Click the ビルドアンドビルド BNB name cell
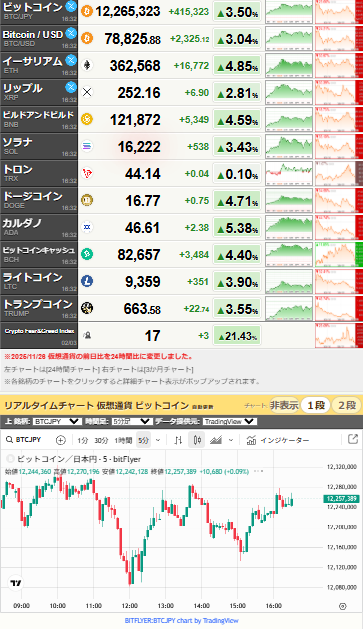 pyautogui.click(x=39, y=119)
